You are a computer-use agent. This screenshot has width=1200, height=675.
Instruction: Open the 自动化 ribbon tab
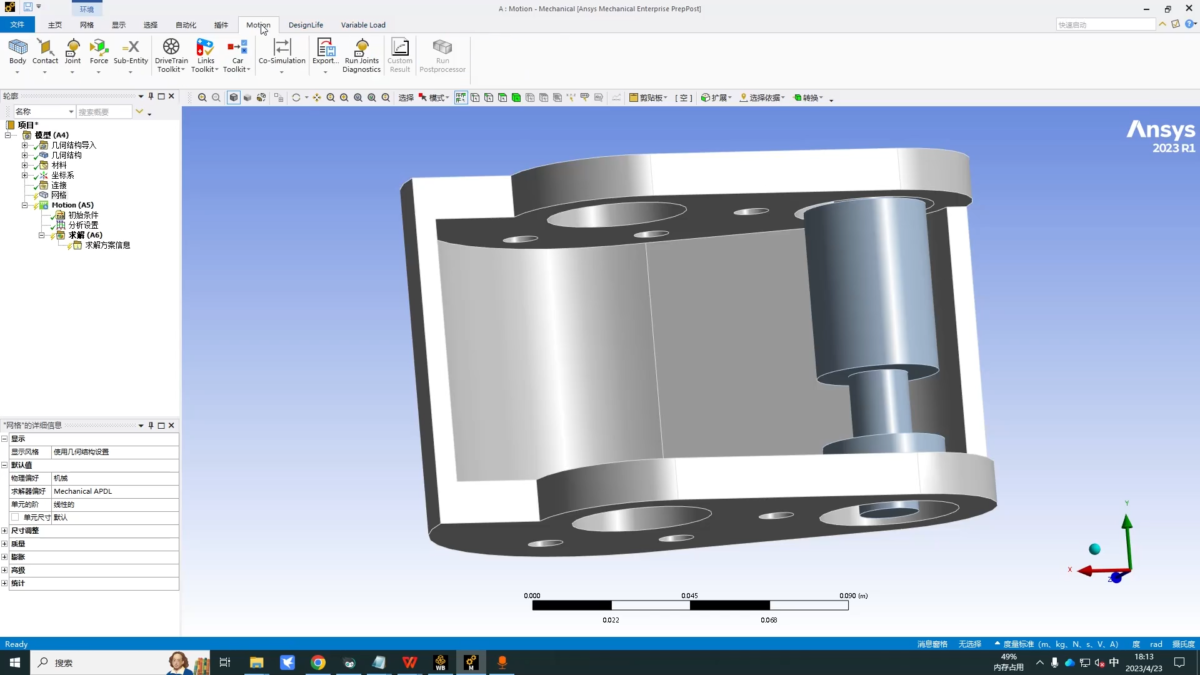pyautogui.click(x=186, y=25)
